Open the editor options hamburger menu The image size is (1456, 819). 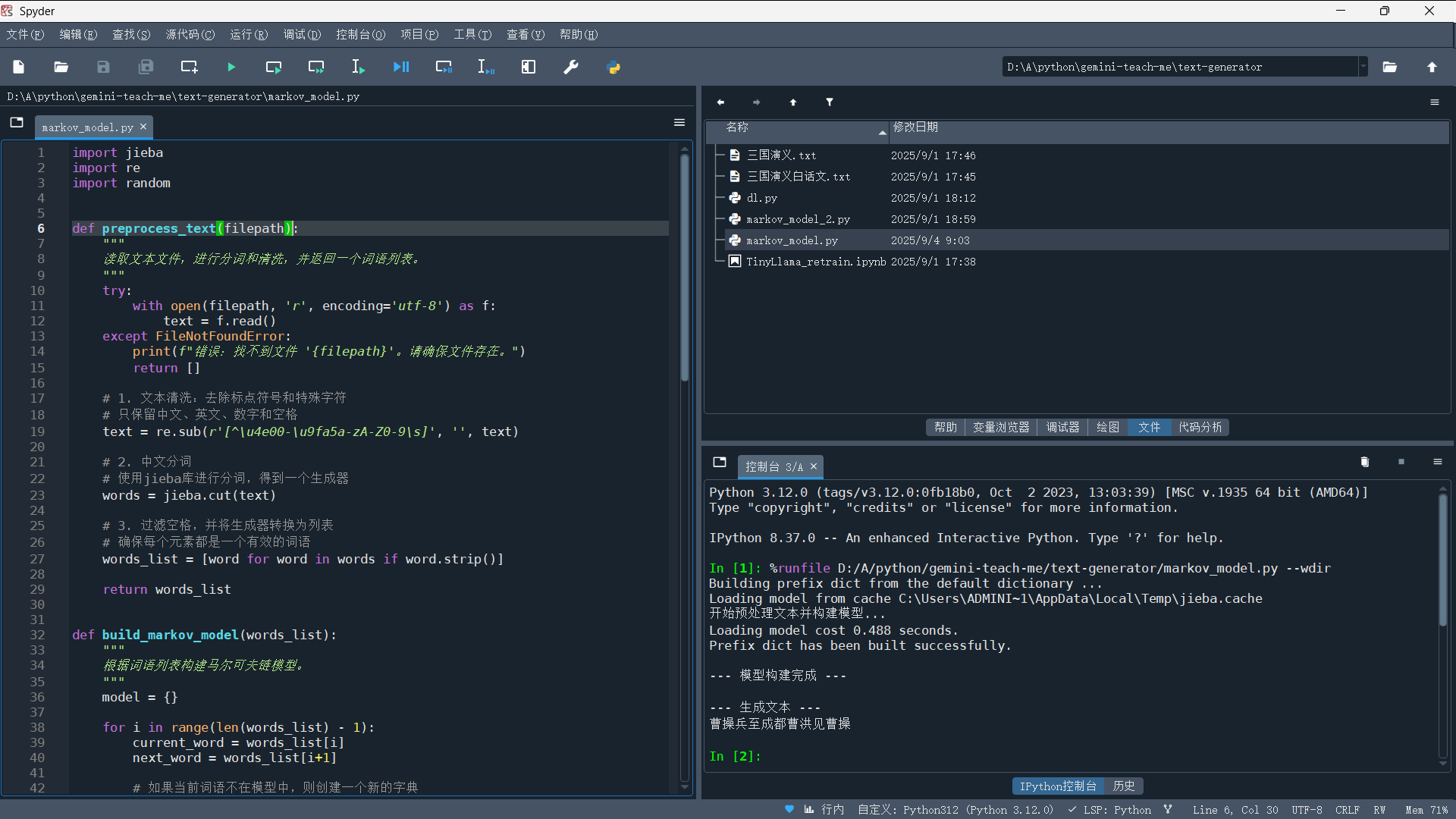(679, 122)
